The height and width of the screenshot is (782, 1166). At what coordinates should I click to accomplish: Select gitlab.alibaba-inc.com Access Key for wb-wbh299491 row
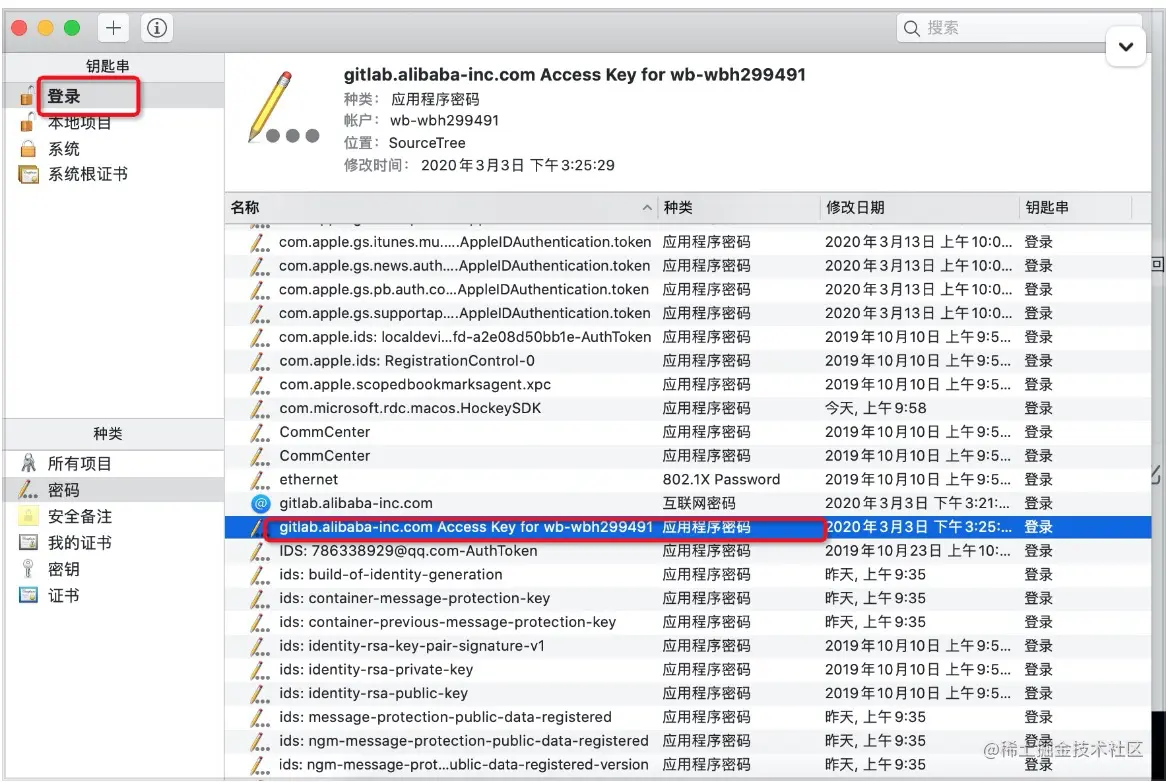coord(688,527)
